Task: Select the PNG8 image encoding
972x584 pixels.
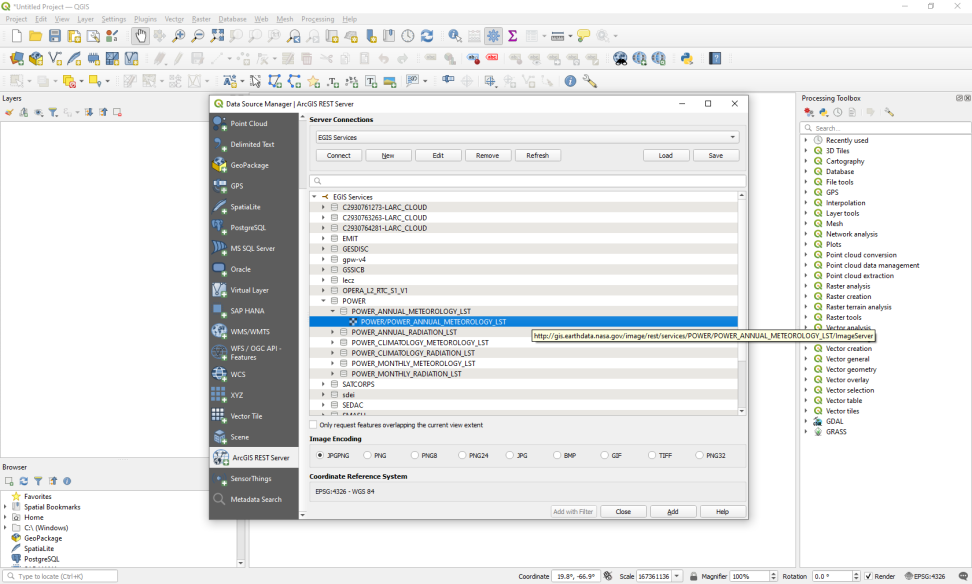Action: coord(415,455)
